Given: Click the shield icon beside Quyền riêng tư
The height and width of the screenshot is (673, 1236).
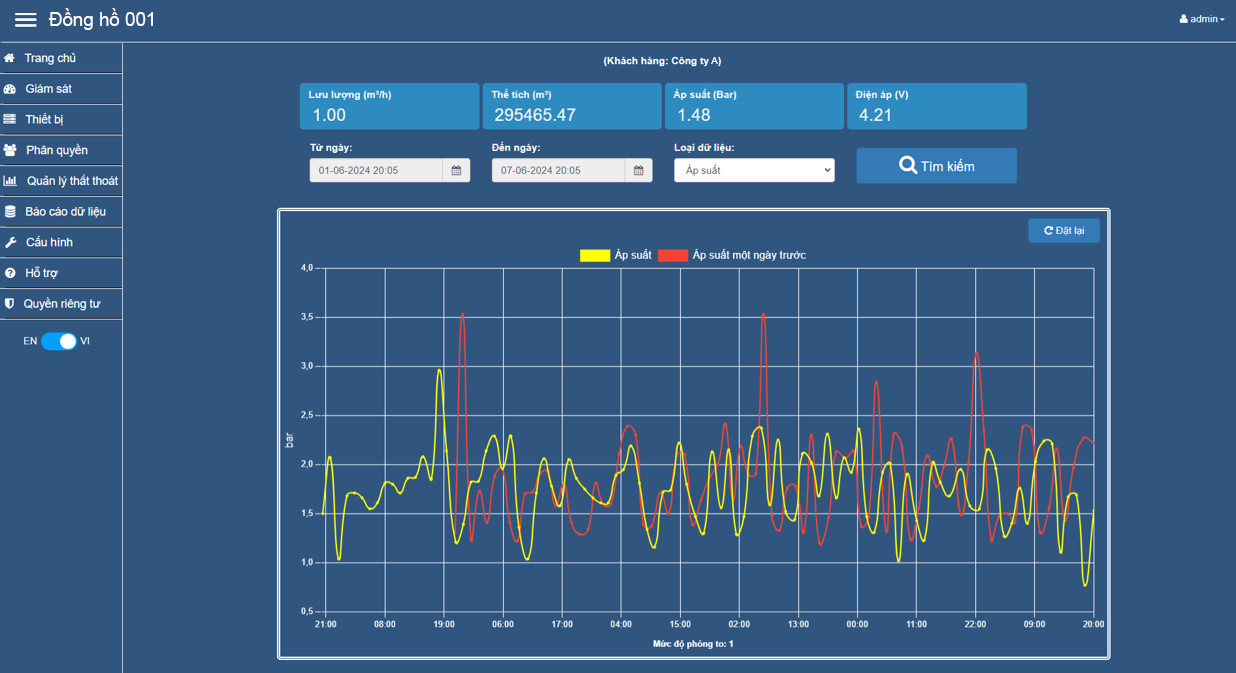Looking at the screenshot, I should 10,304.
